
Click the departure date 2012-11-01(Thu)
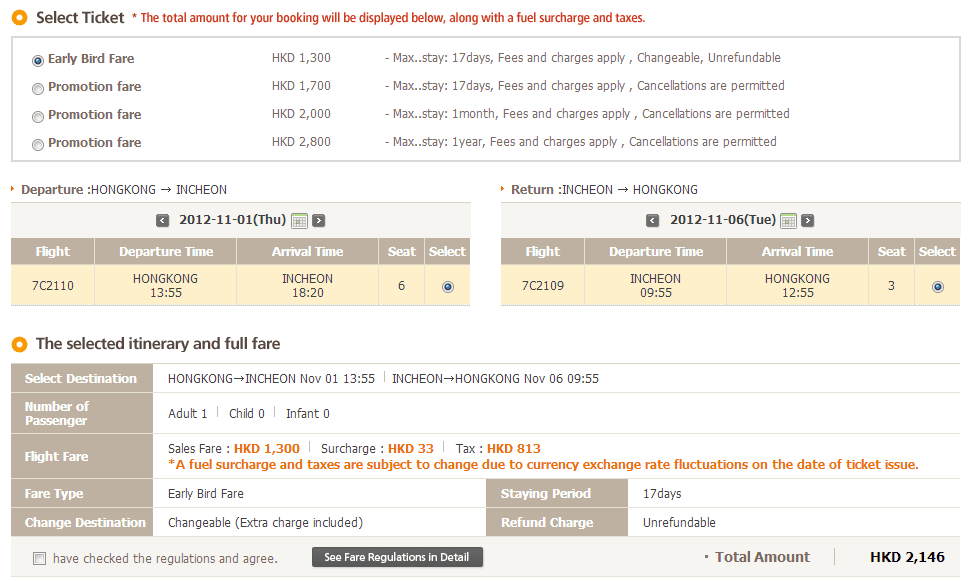tap(232, 220)
